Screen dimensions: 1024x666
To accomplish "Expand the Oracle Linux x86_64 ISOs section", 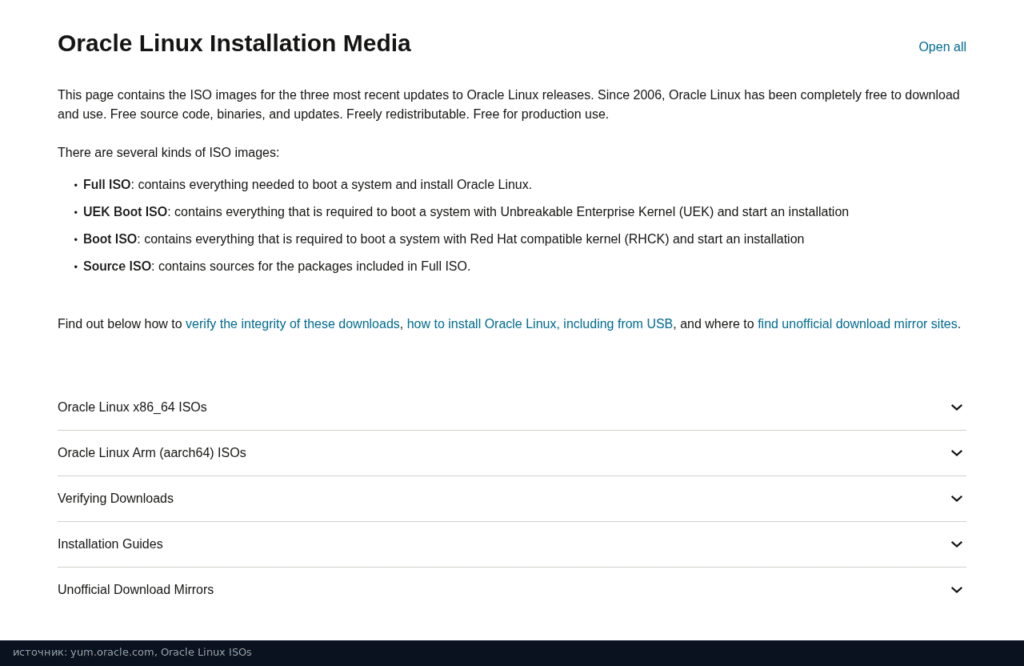I will pyautogui.click(x=511, y=407).
